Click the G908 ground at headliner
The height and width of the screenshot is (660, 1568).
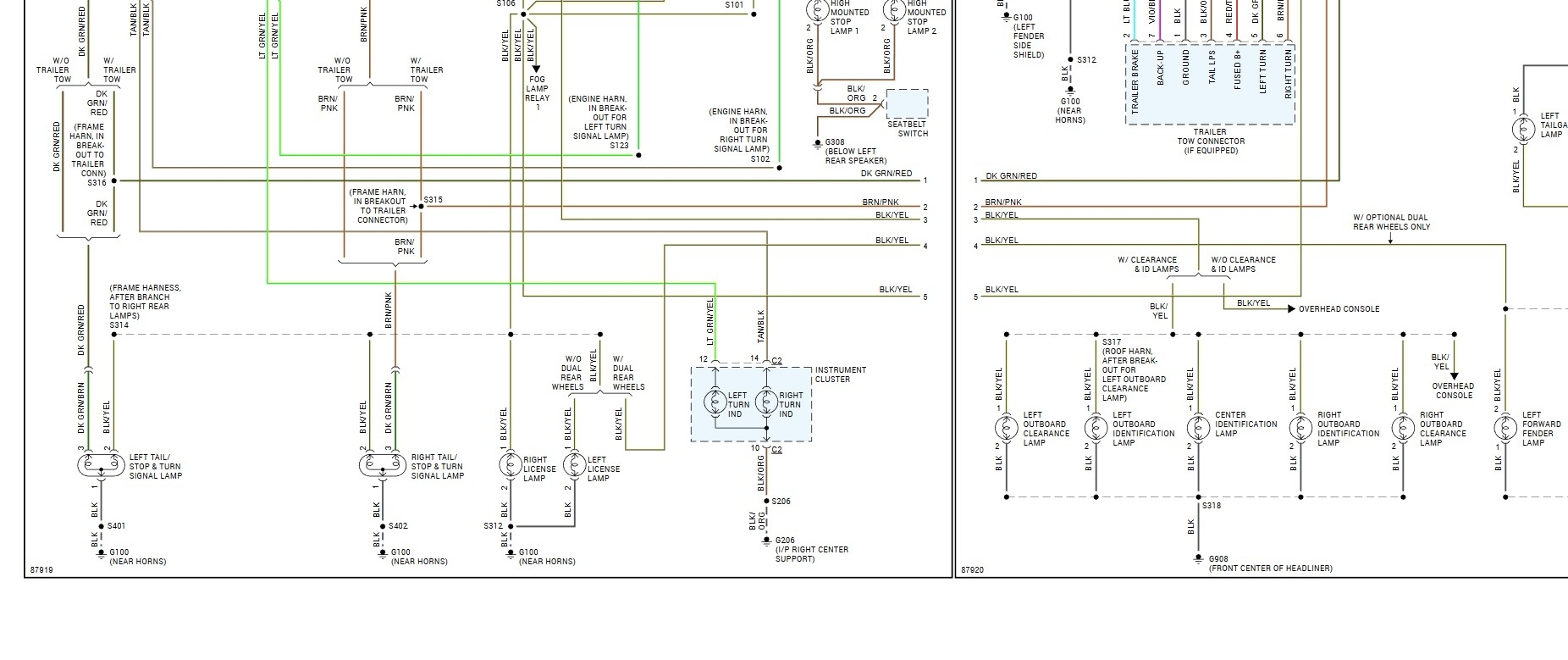[1198, 559]
